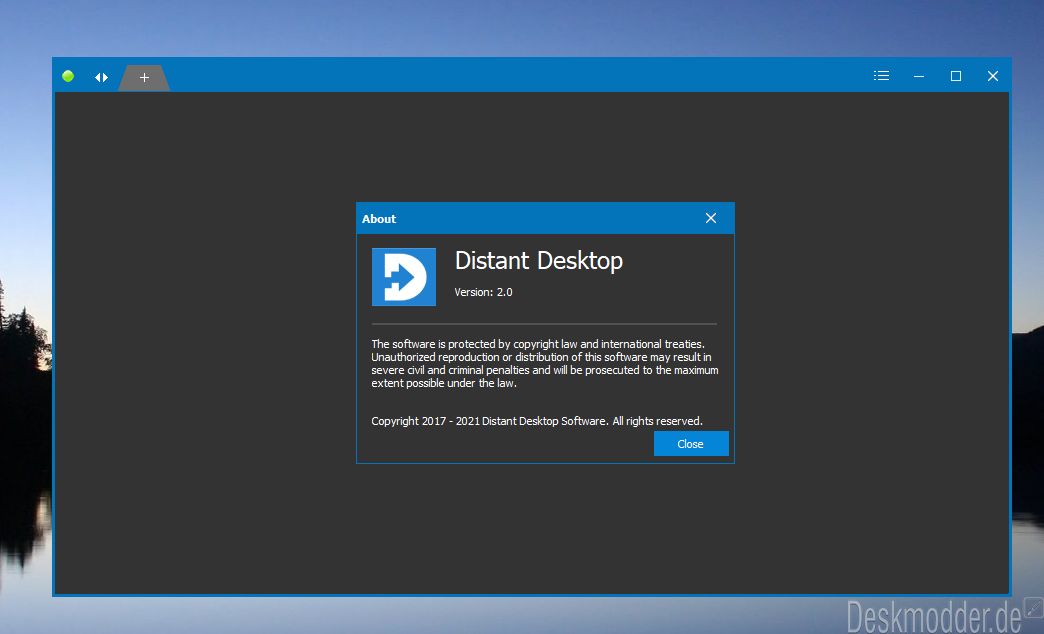
Task: Select the Version: 2.0 label
Action: (483, 292)
